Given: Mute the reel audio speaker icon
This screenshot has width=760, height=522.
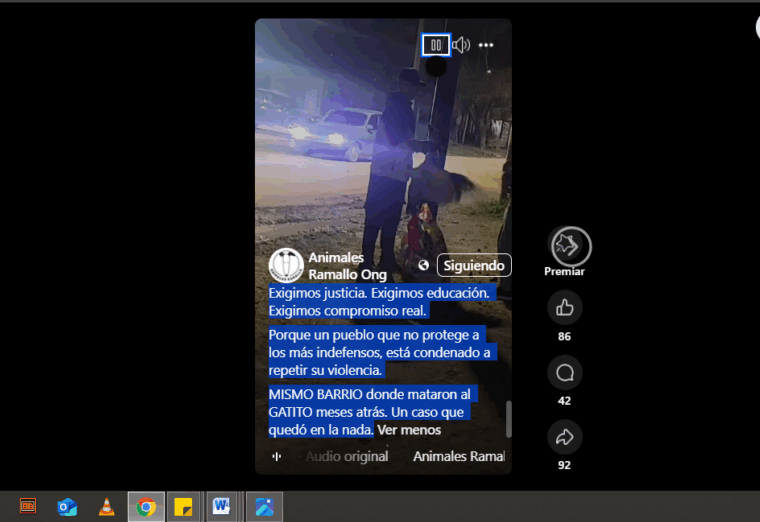Looking at the screenshot, I should [x=461, y=45].
